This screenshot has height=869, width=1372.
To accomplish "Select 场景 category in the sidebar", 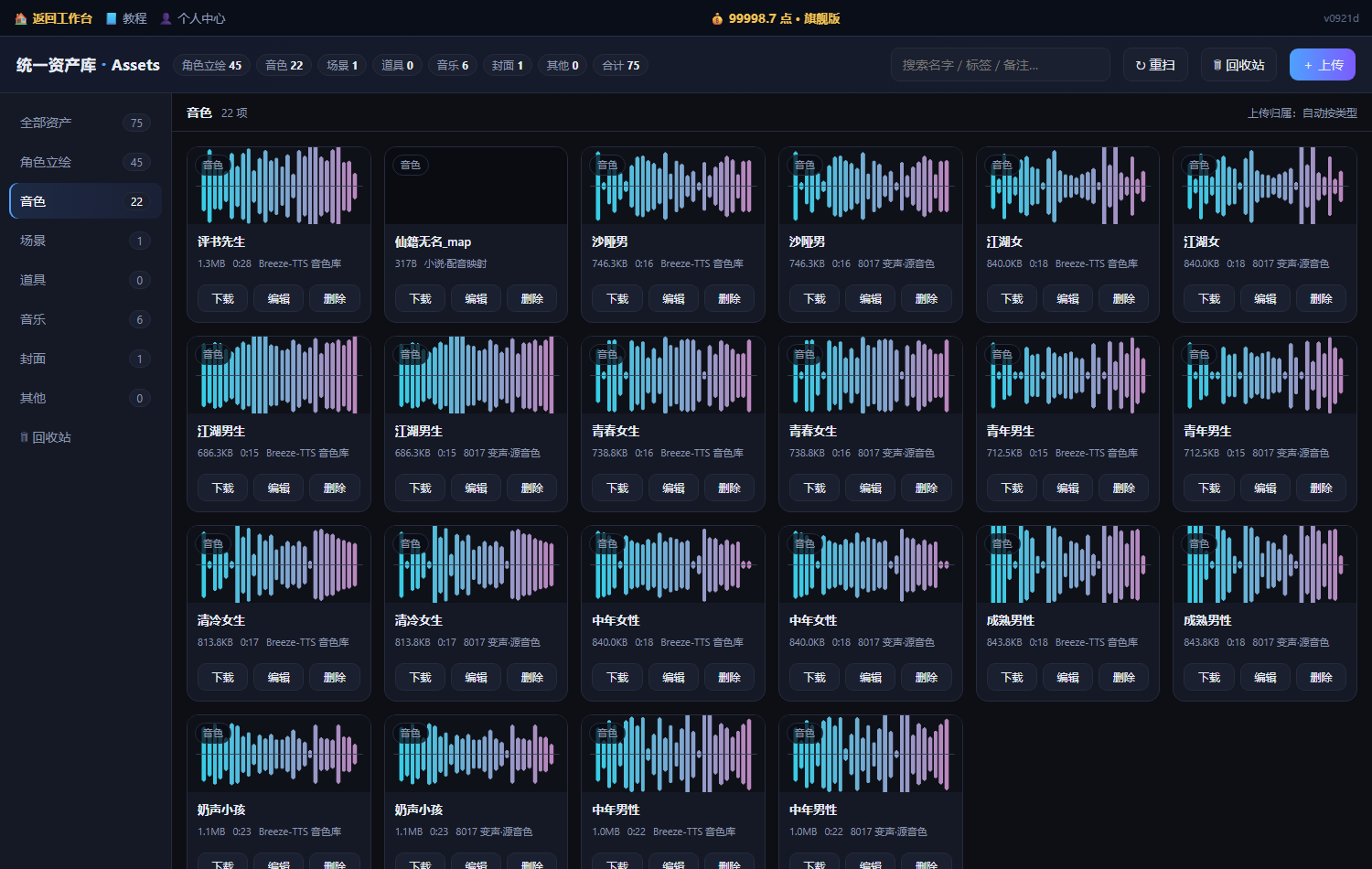I will coord(85,241).
